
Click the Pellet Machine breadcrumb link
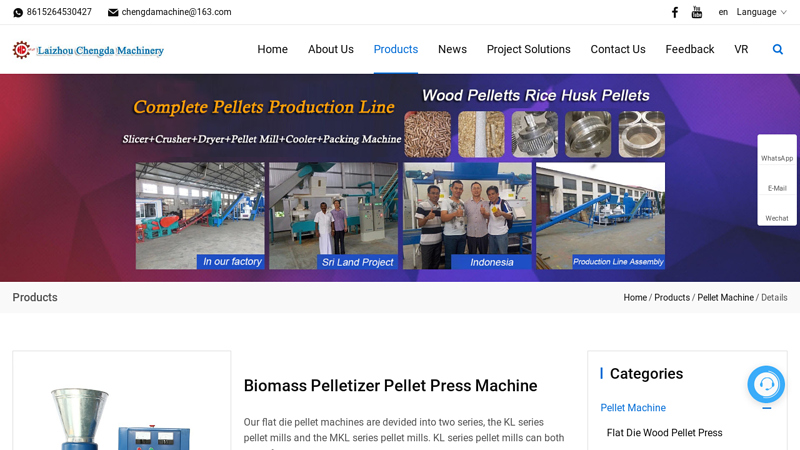[x=725, y=297]
